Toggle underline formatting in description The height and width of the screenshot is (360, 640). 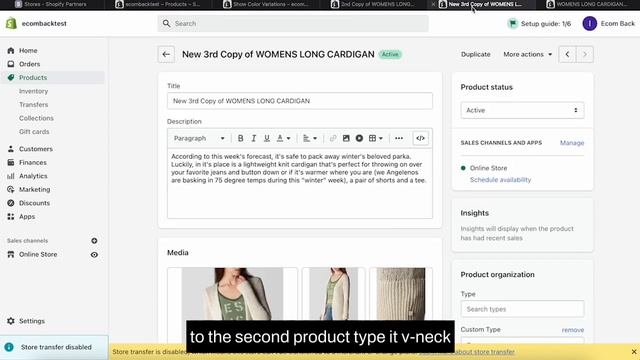tap(267, 138)
